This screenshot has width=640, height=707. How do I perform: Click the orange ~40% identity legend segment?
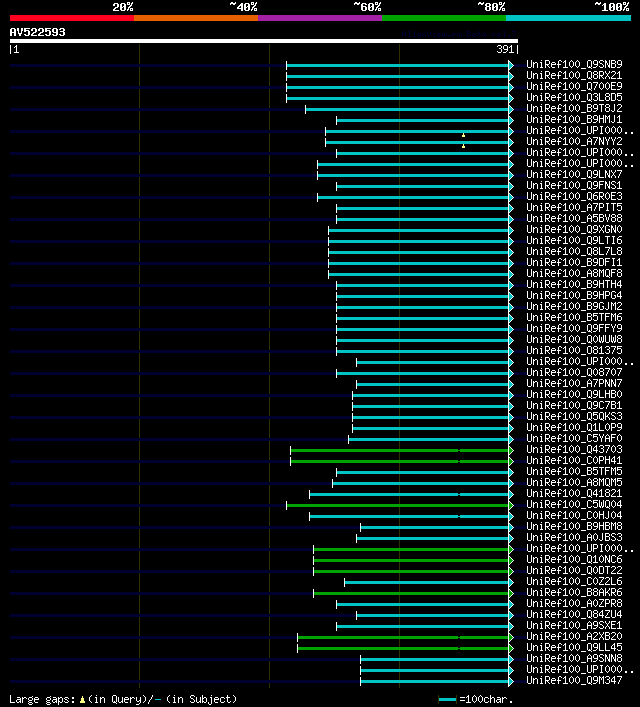pos(196,18)
